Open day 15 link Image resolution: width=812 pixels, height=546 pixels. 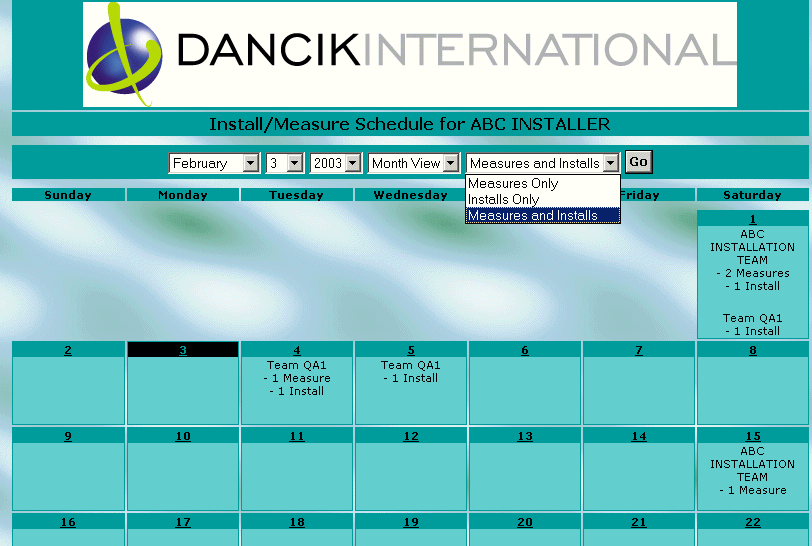click(x=752, y=436)
